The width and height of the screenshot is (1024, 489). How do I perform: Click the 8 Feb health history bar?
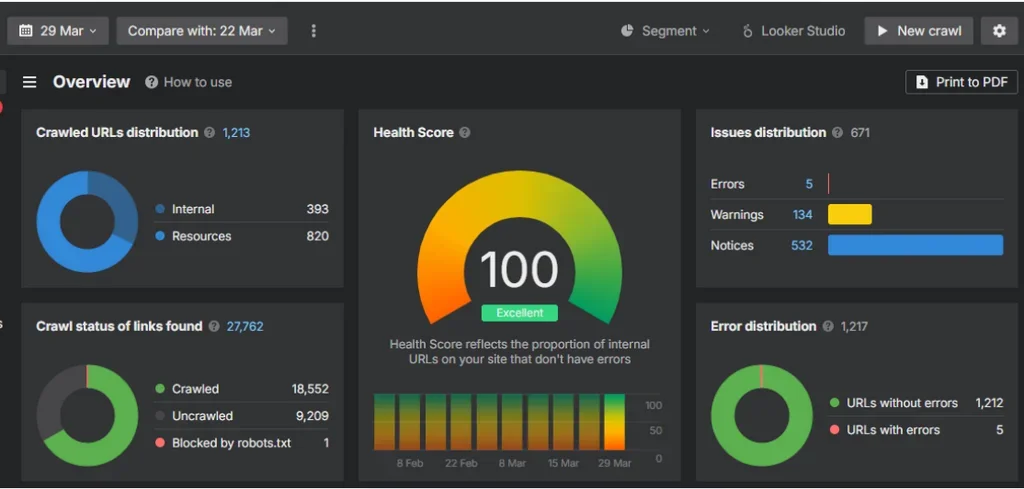[x=410, y=422]
